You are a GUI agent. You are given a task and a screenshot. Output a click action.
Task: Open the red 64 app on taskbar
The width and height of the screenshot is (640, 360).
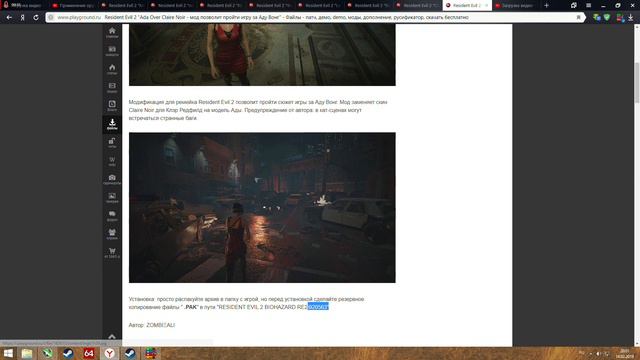pyautogui.click(x=89, y=353)
